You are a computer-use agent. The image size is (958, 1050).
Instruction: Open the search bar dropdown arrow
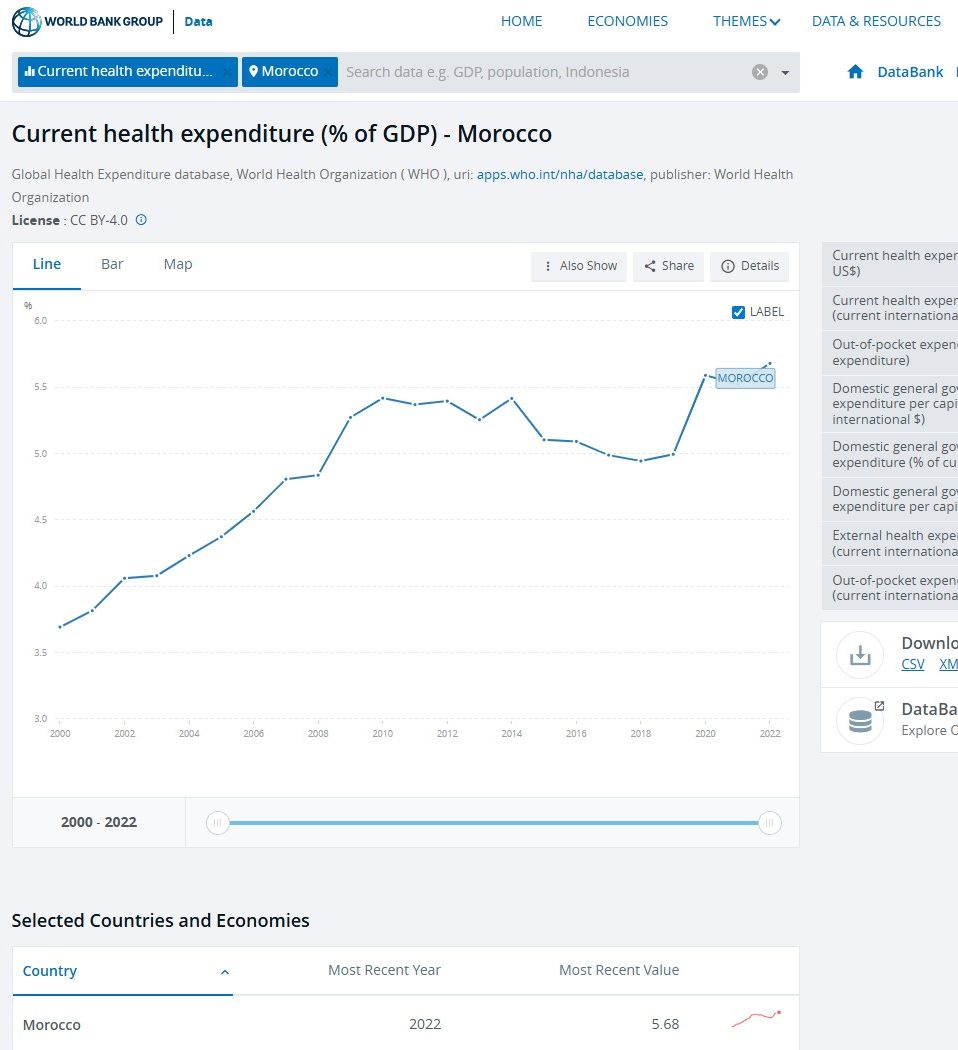pos(785,72)
